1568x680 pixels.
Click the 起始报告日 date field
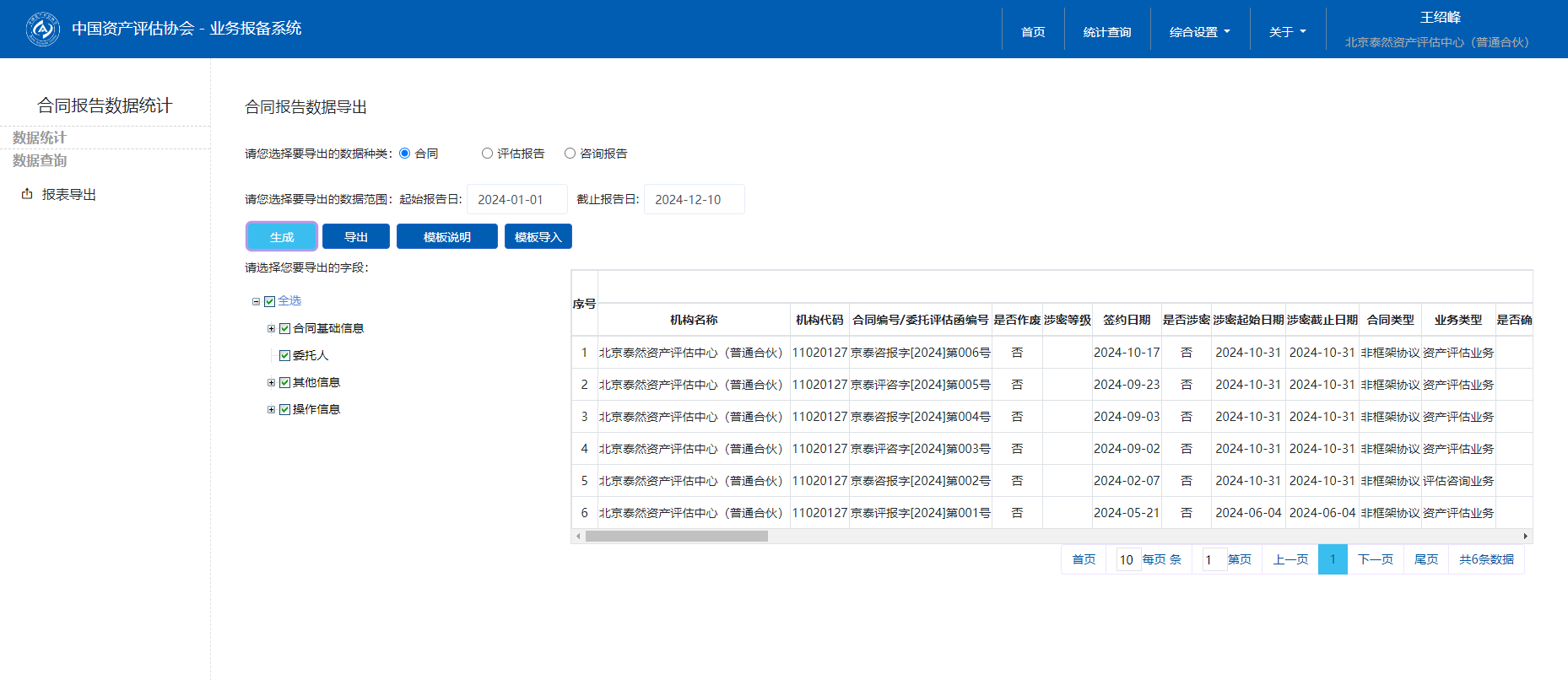pos(516,200)
